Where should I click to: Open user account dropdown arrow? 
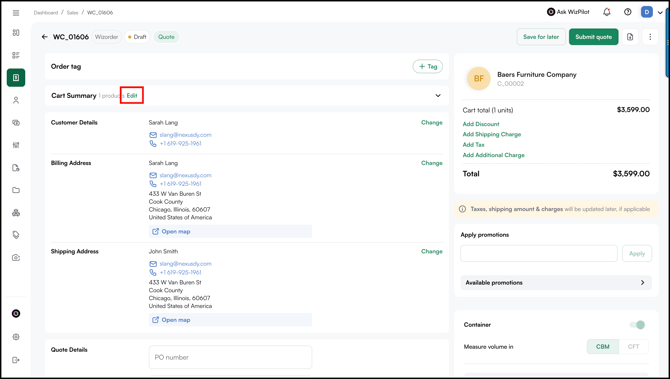[x=660, y=12]
